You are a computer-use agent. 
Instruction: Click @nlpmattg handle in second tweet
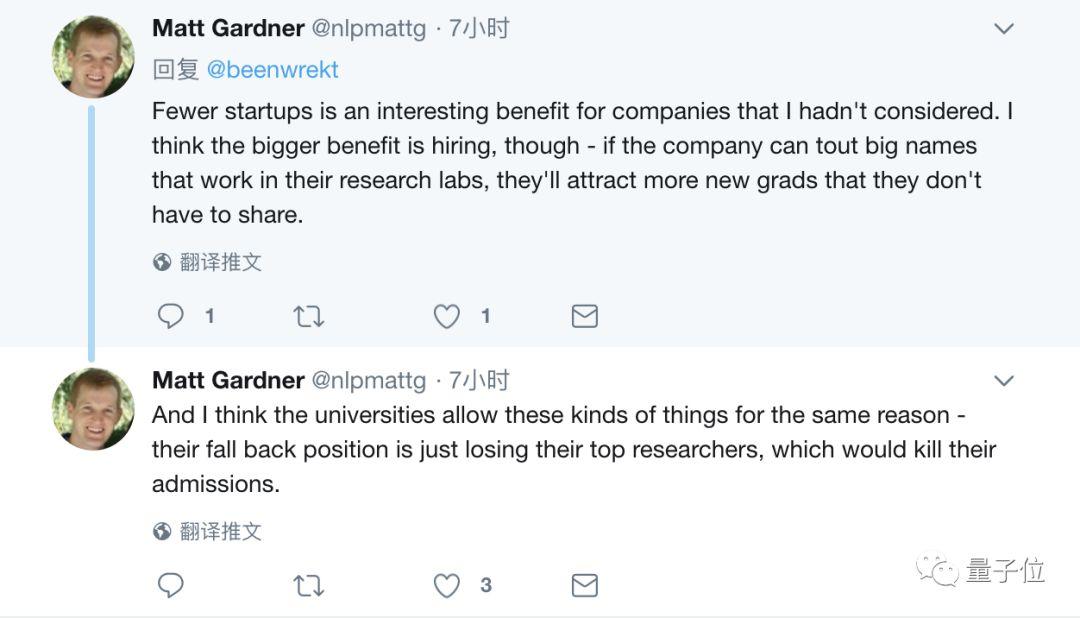click(x=368, y=381)
